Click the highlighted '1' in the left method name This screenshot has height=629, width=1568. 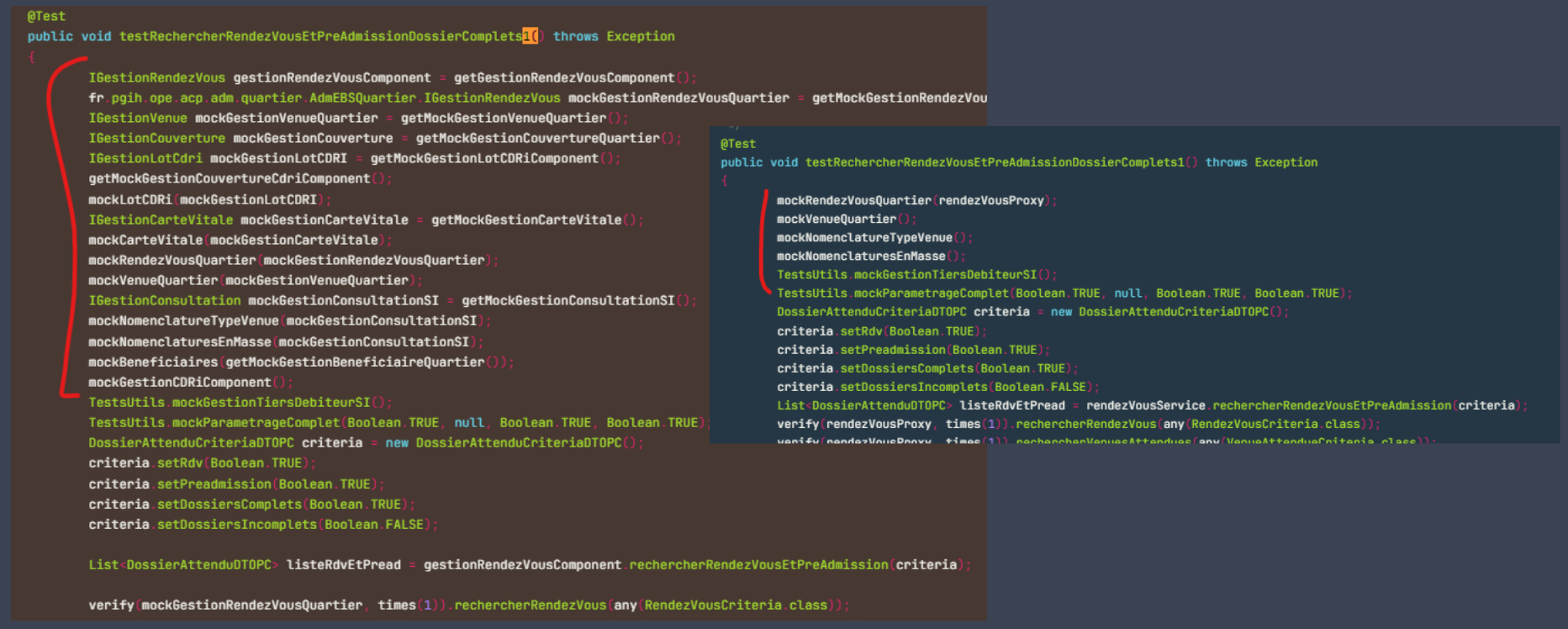(x=526, y=36)
